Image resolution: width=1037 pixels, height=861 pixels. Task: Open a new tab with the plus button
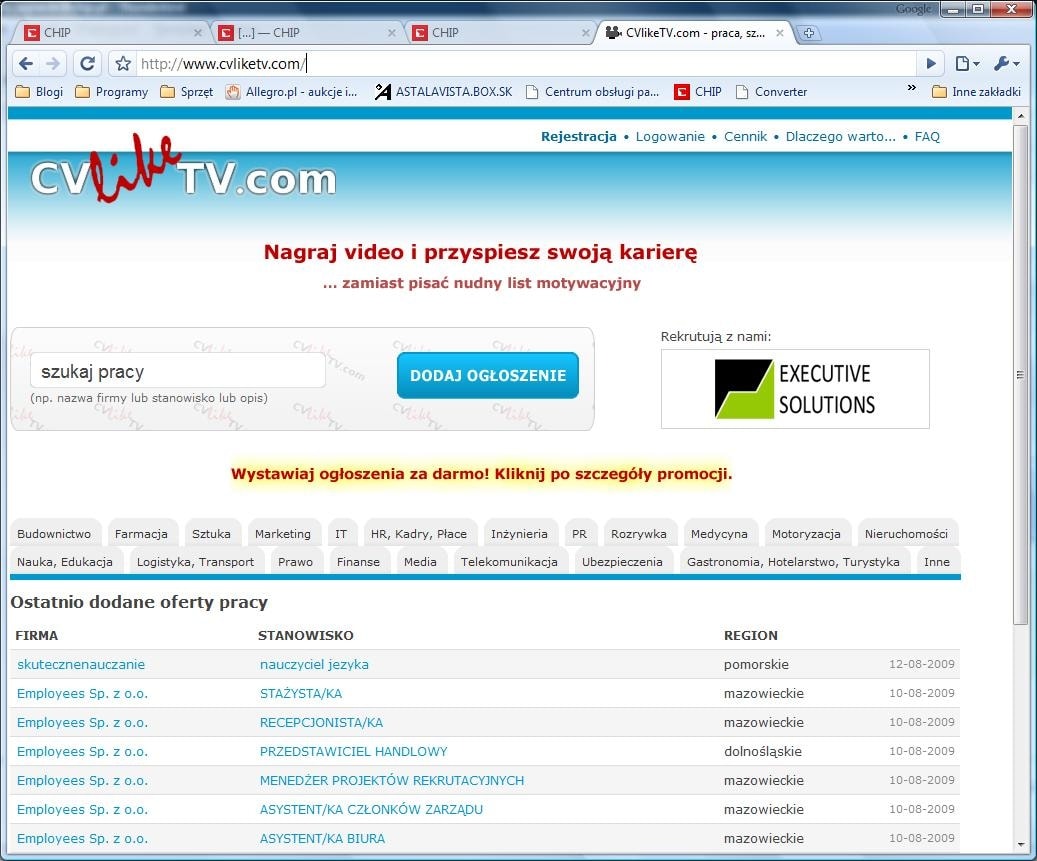[x=808, y=33]
